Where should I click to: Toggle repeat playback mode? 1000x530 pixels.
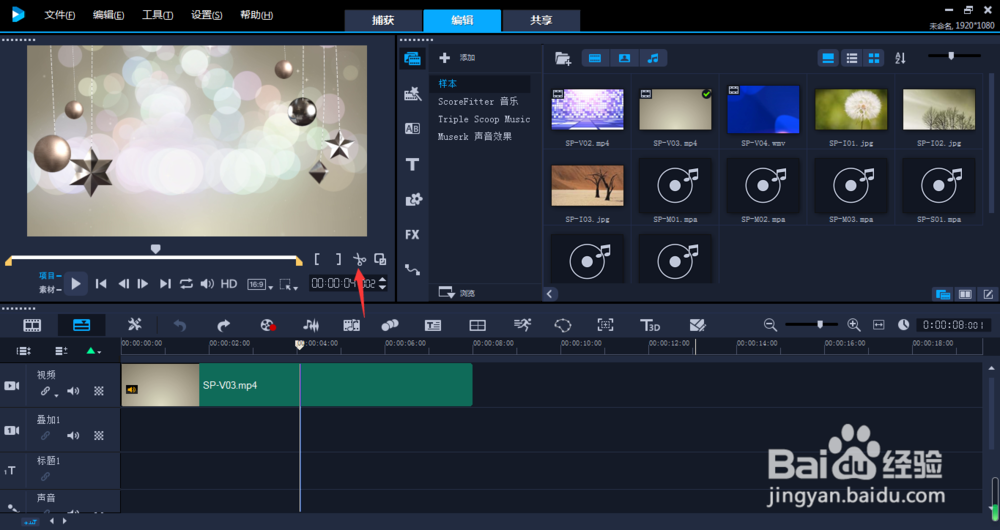(x=186, y=284)
